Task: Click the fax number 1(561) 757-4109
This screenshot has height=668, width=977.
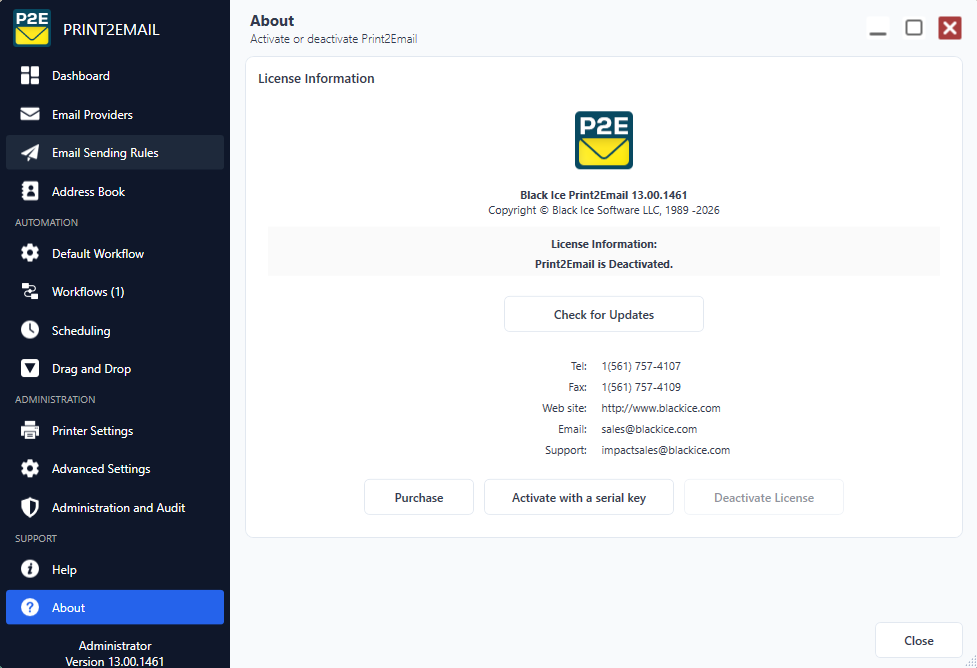Action: [641, 387]
